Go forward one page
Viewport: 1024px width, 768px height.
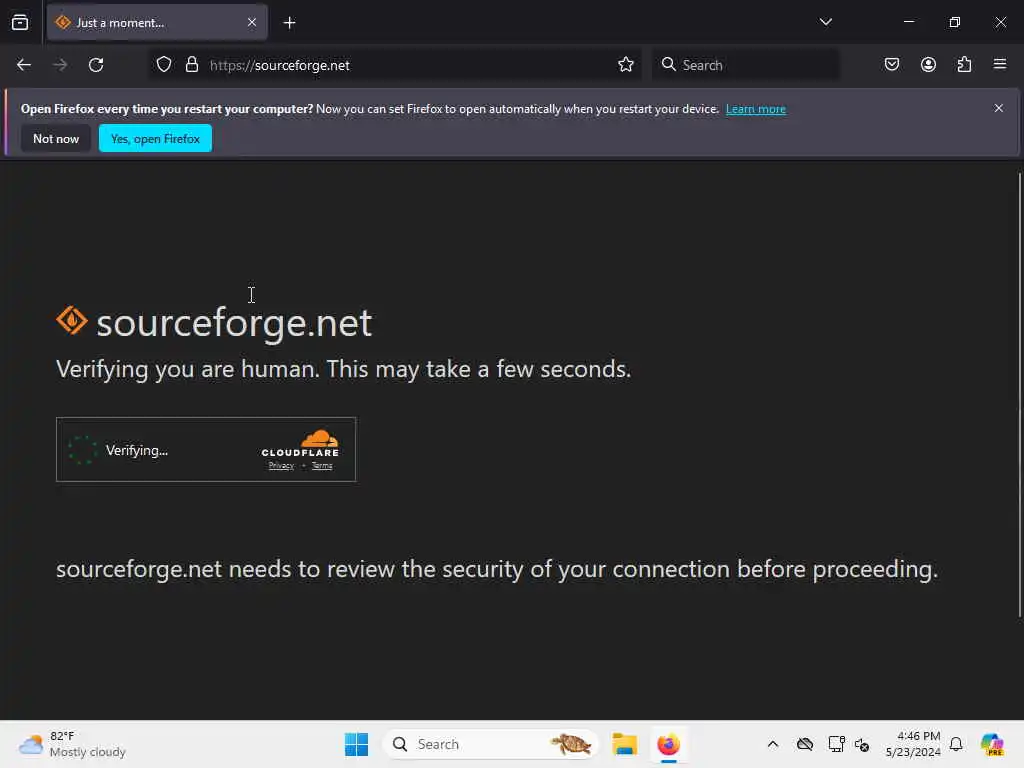[x=60, y=65]
